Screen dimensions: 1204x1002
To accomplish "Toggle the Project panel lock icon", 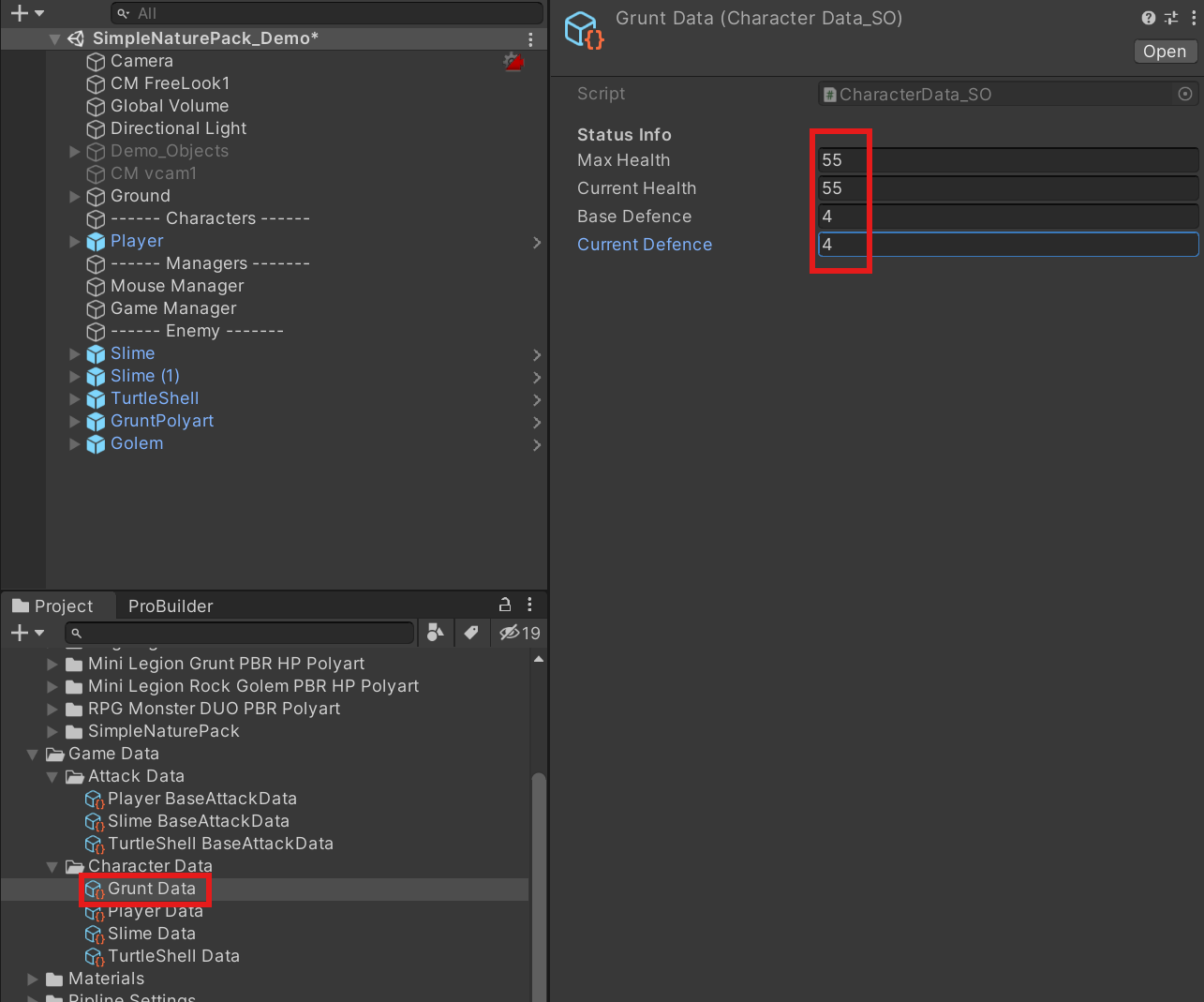I will coord(505,605).
